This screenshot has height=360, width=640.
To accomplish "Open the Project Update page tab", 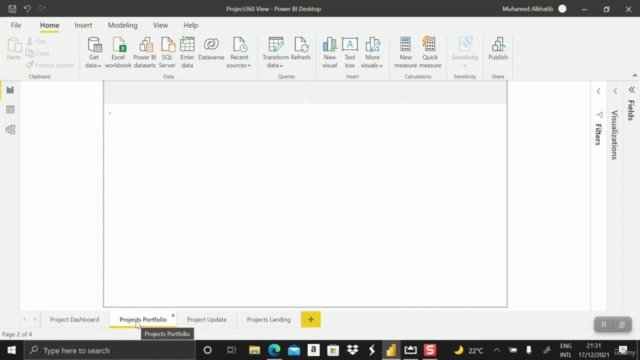I will [207, 320].
